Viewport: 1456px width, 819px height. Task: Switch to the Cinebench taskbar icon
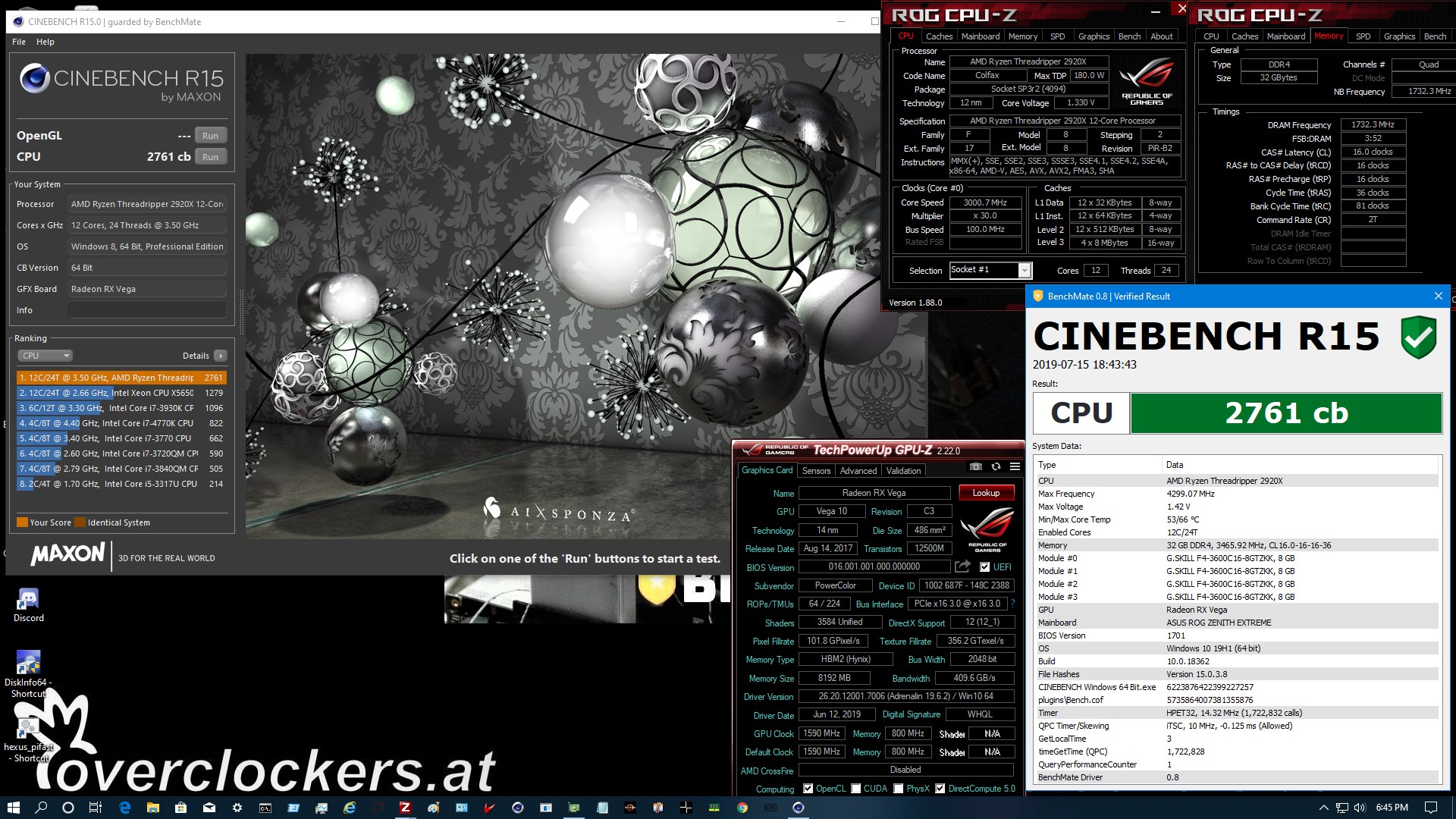[x=798, y=808]
